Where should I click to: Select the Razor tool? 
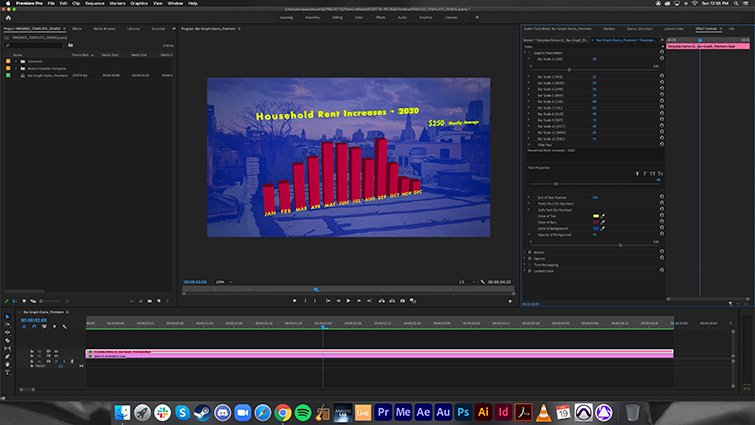pos(7,340)
